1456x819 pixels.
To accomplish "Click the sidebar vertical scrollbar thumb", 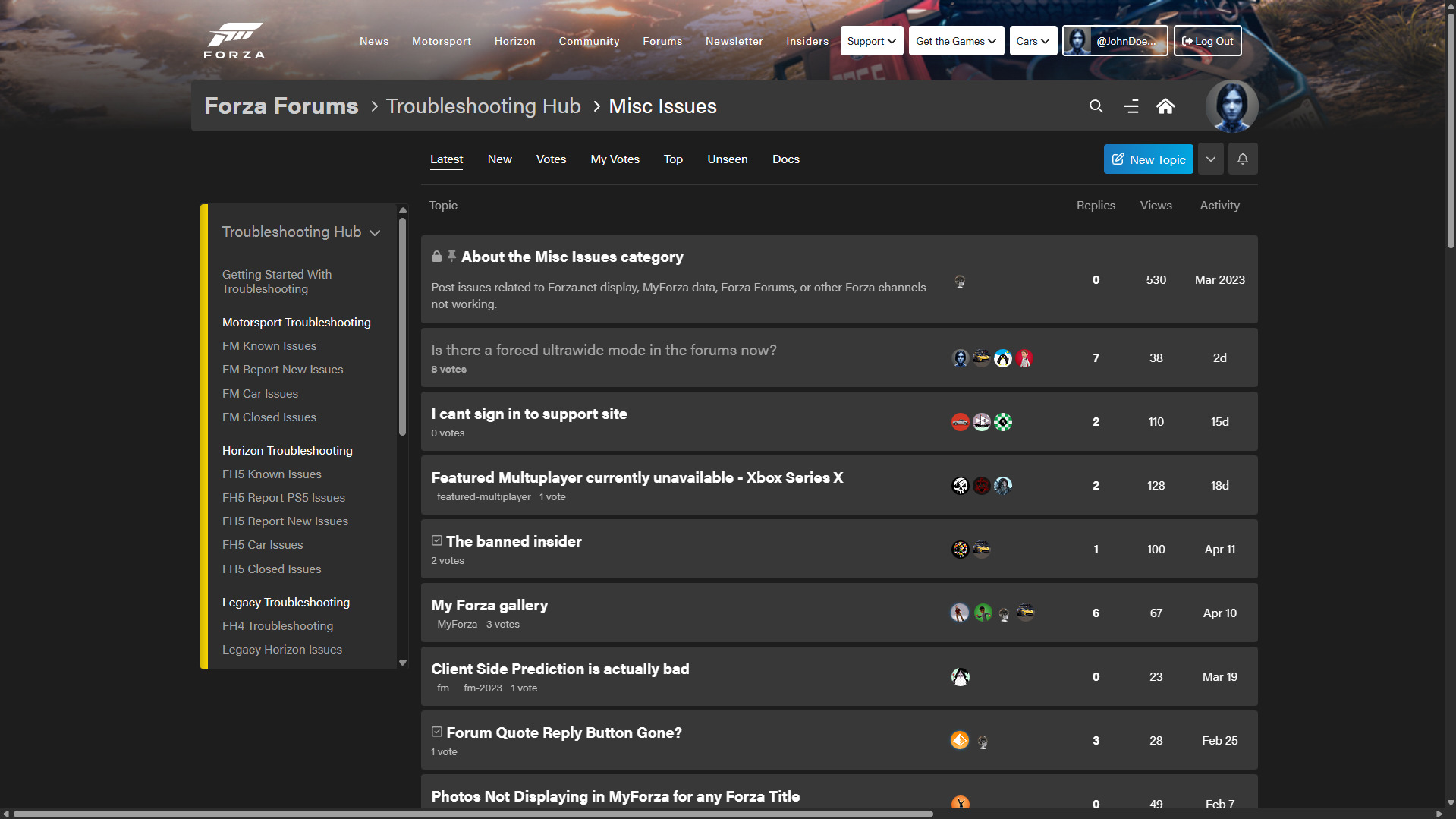I will pos(402,326).
